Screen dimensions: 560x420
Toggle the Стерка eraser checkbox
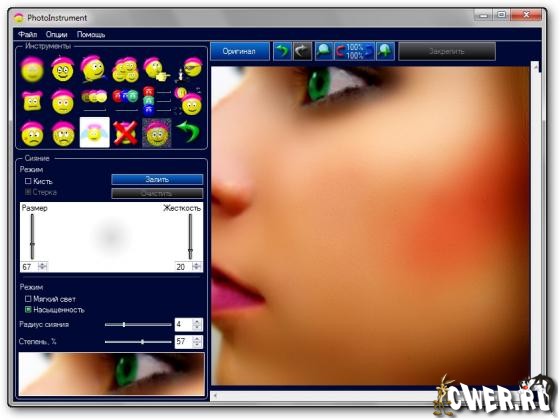(28, 192)
